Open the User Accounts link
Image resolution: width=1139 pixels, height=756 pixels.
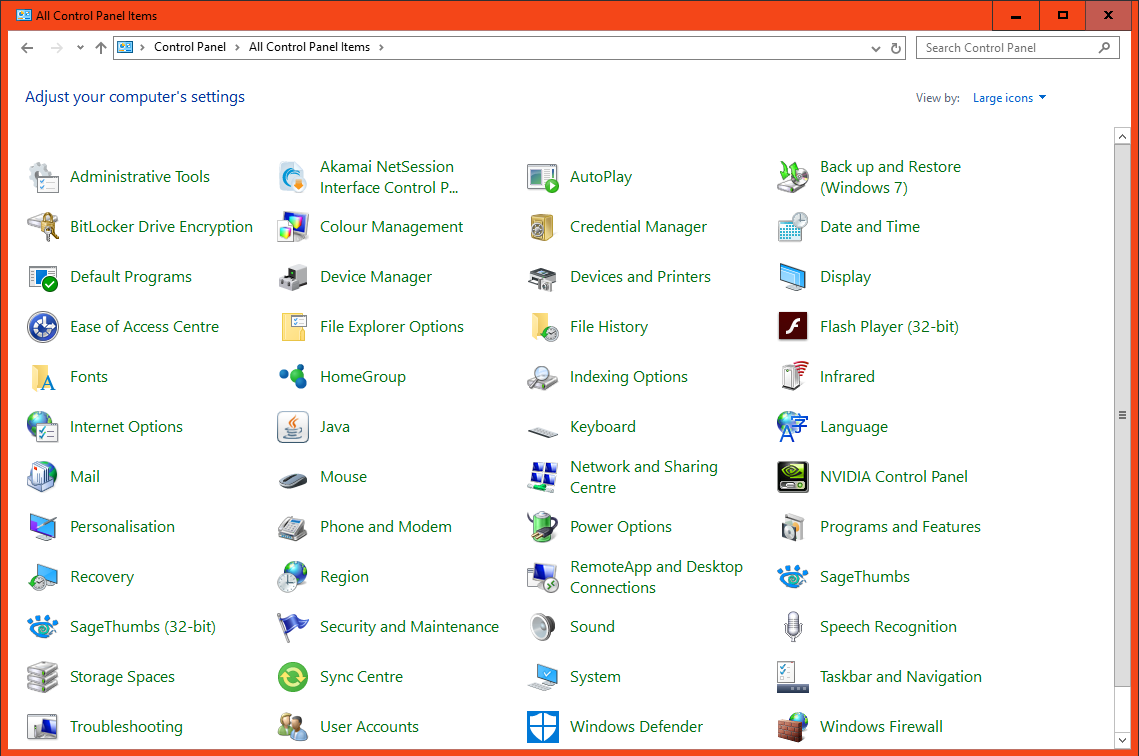click(370, 727)
